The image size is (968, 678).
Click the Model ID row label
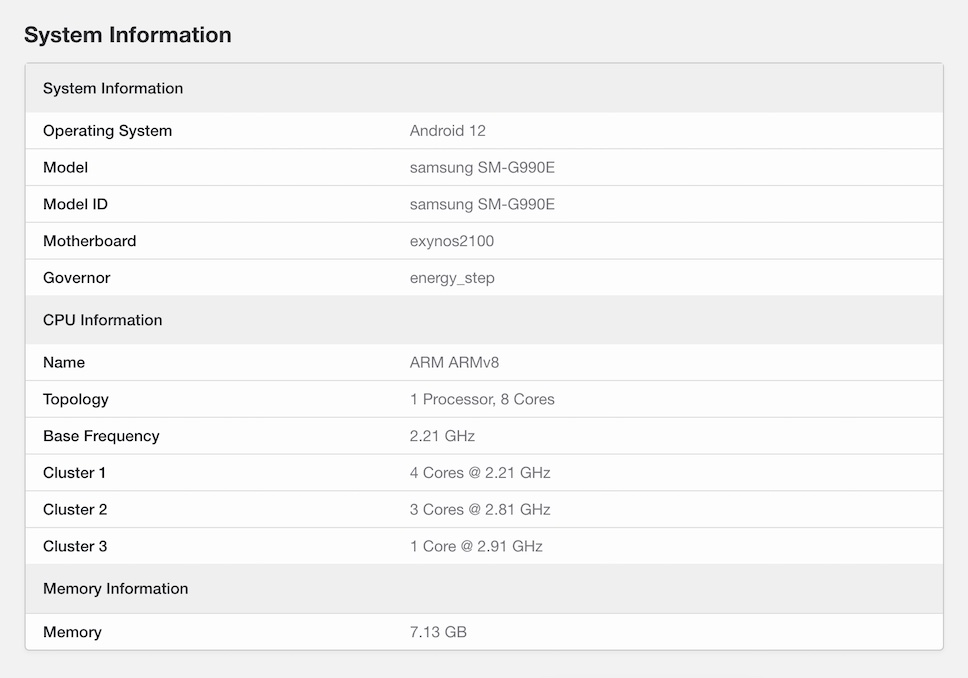(x=75, y=204)
